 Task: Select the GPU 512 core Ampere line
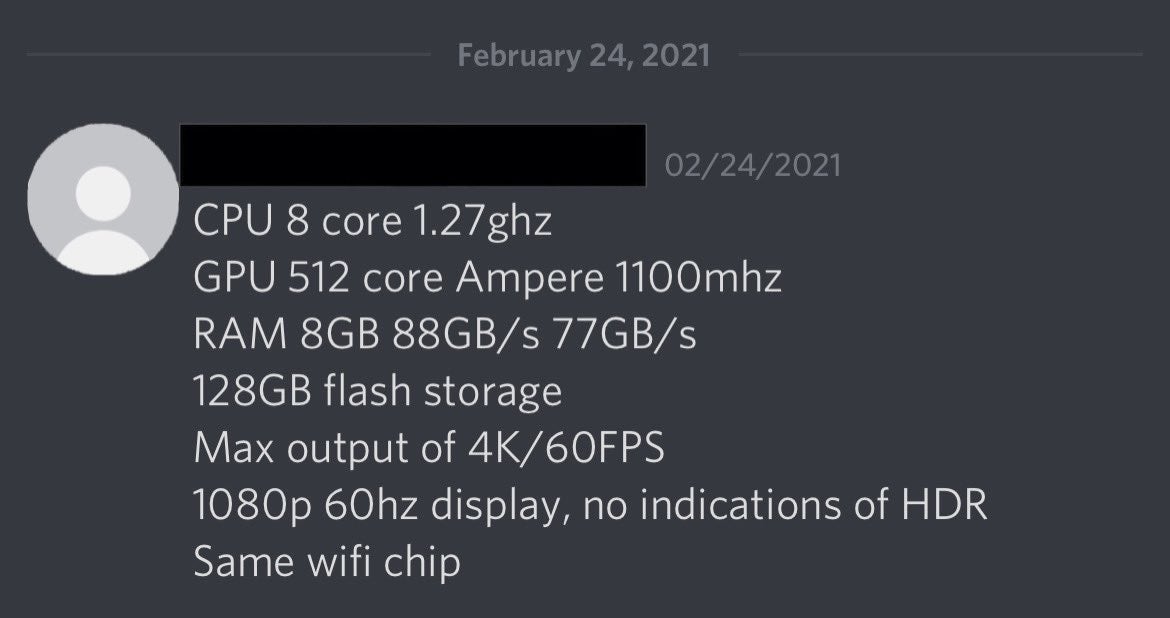(487, 278)
